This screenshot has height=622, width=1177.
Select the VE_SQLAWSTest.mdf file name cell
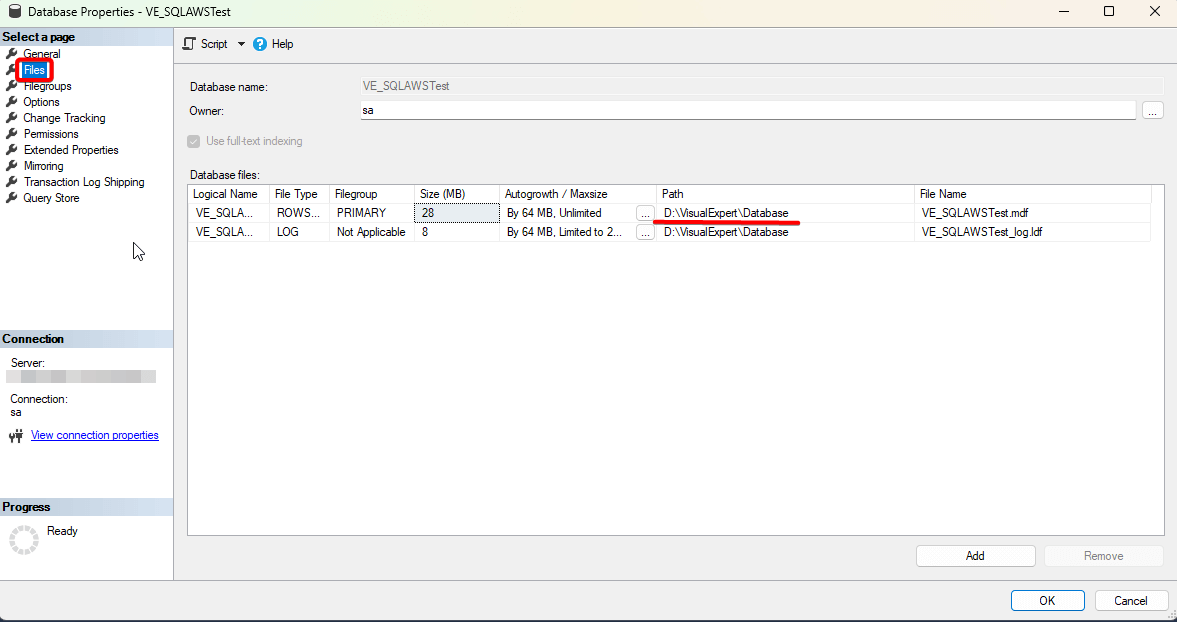(1033, 213)
